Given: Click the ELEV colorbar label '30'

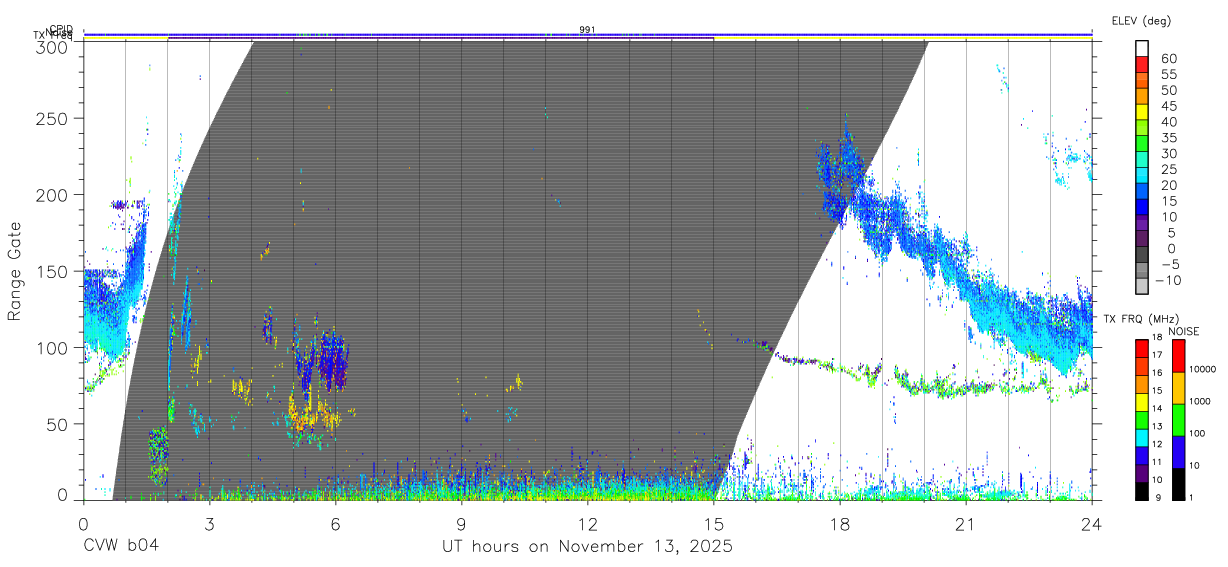Looking at the screenshot, I should [1168, 154].
